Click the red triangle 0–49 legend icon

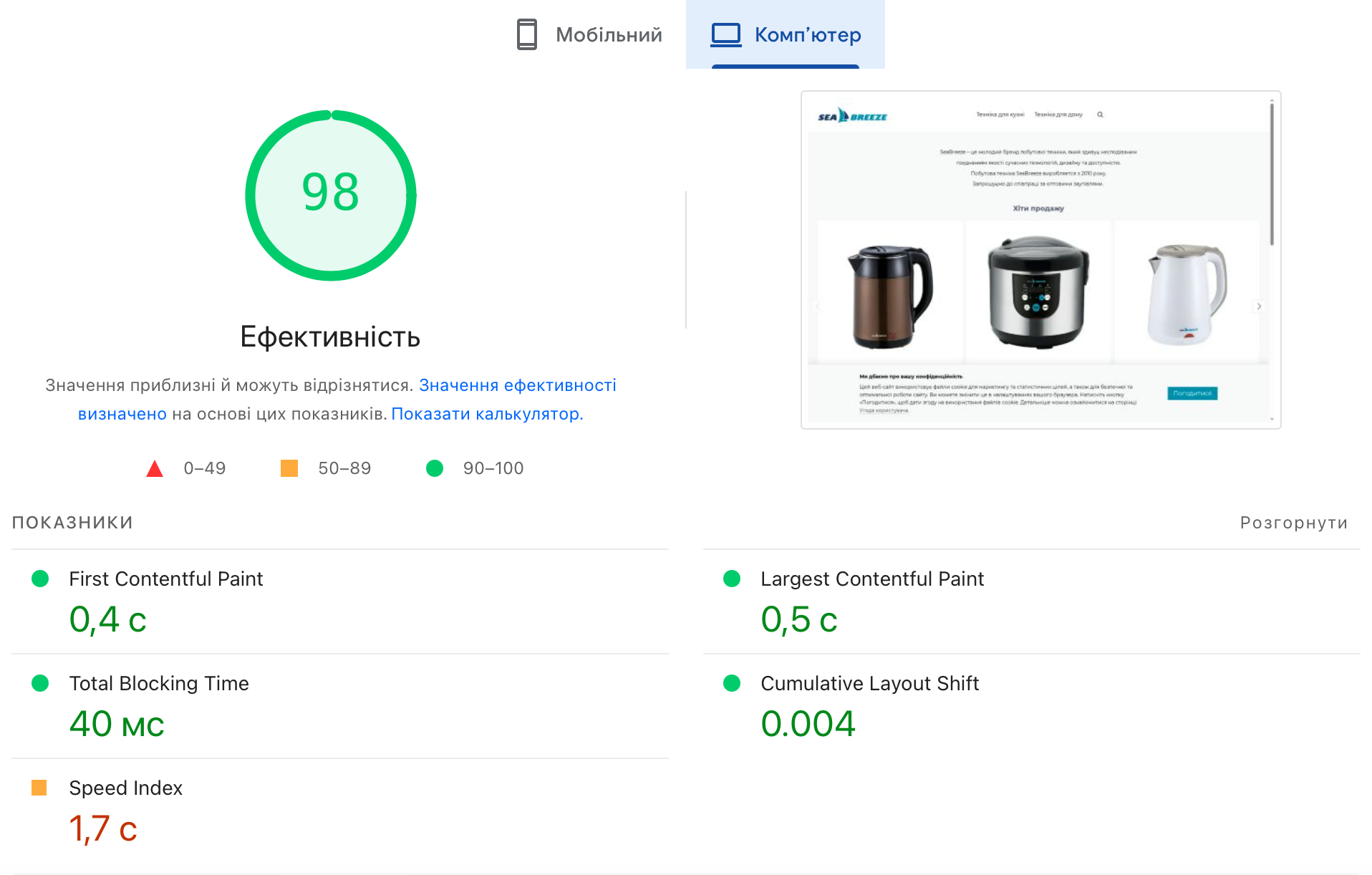[155, 469]
